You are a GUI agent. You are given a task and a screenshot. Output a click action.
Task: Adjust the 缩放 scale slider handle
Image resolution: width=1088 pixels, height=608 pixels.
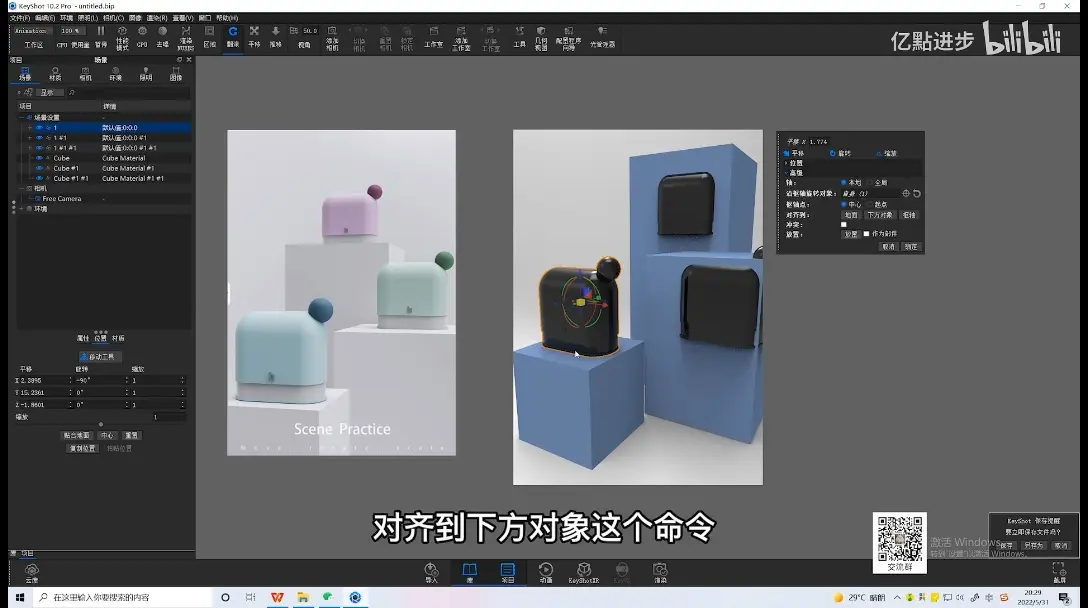click(x=101, y=424)
